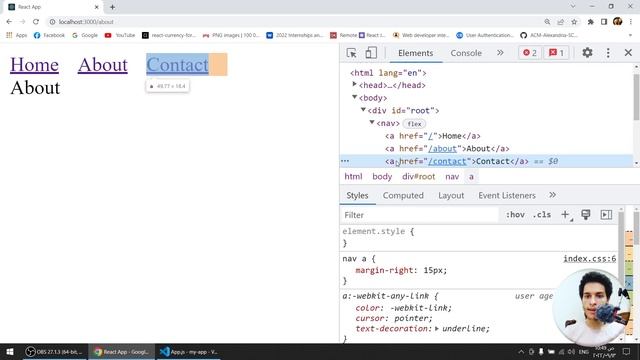Viewport: 640px width, 360px height.
Task: Open the tab search dropdown arrow
Action: (573, 7)
